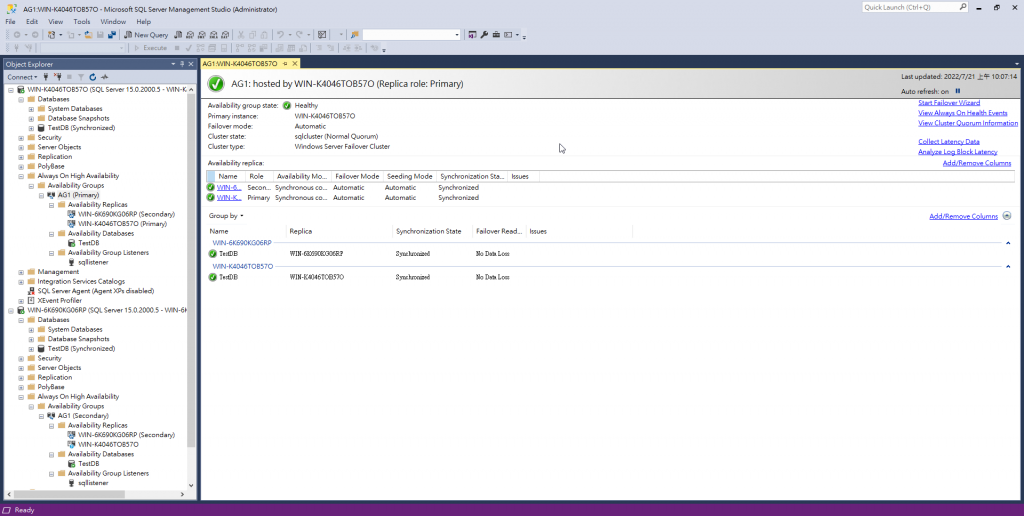Click the Seeding Mode column header
Image resolution: width=1024 pixels, height=516 pixels.
(x=409, y=176)
